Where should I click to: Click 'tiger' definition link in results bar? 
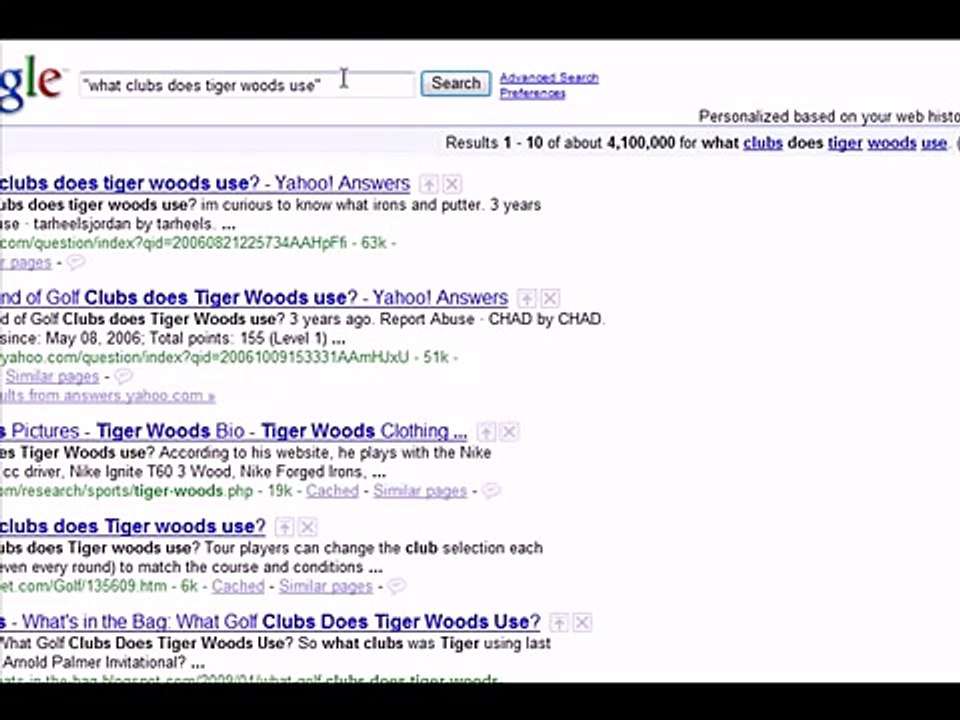point(845,143)
